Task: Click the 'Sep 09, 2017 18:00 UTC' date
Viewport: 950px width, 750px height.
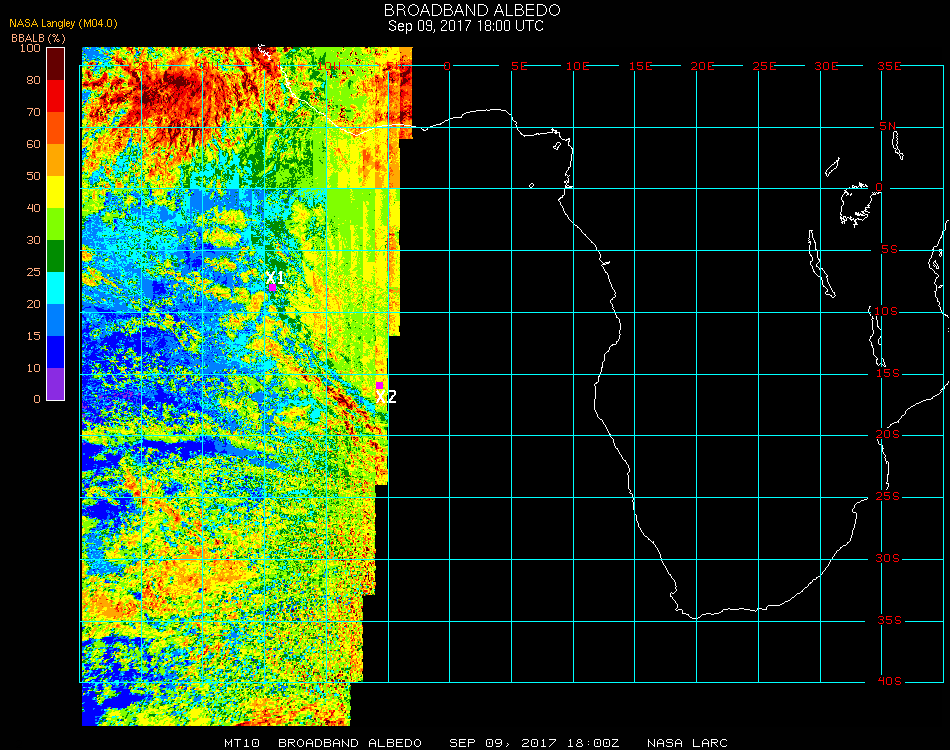Action: pos(466,26)
